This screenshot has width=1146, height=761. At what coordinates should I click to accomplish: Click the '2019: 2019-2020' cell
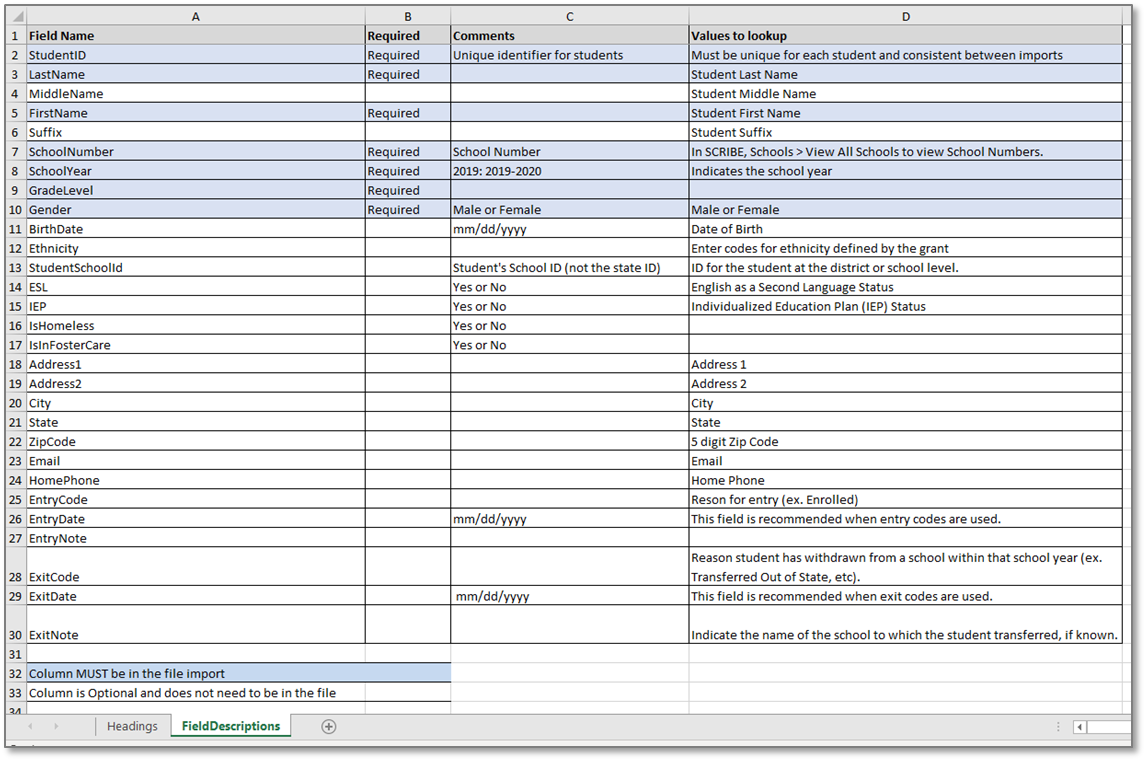click(569, 170)
